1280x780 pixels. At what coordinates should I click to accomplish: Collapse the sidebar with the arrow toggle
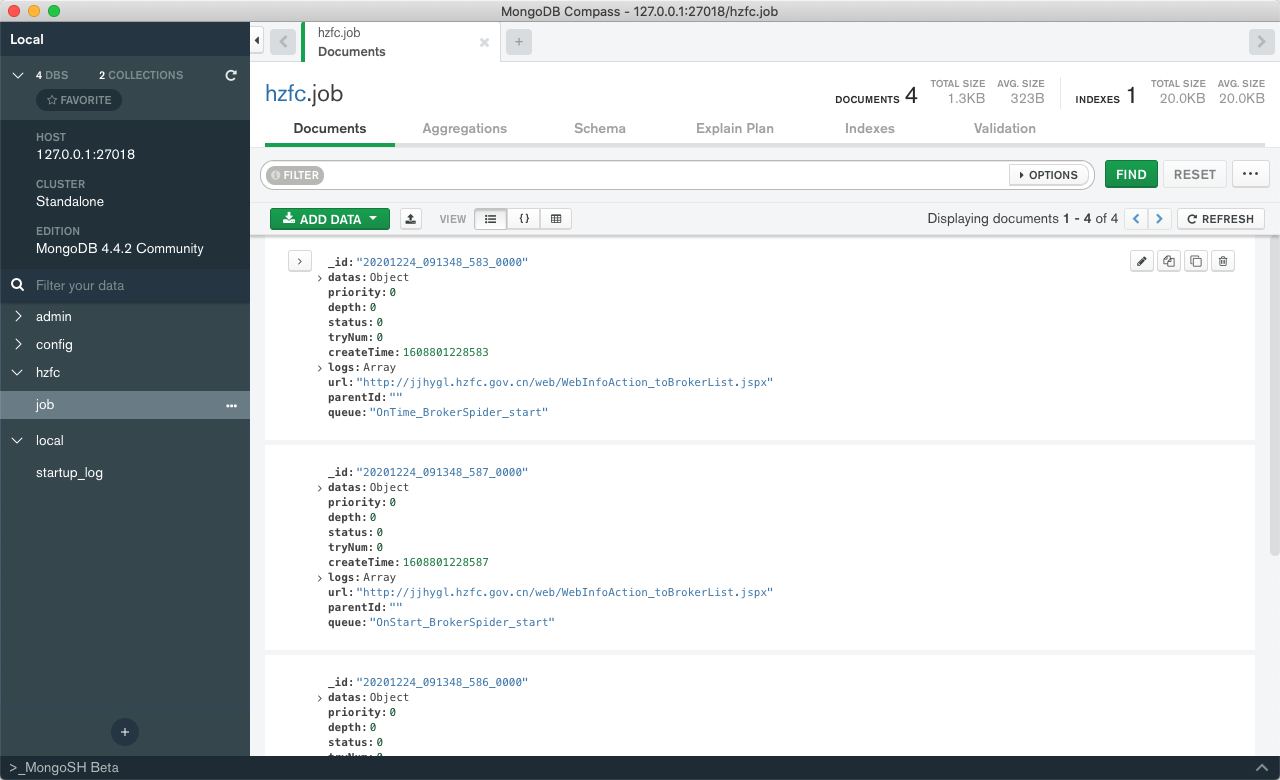click(257, 41)
